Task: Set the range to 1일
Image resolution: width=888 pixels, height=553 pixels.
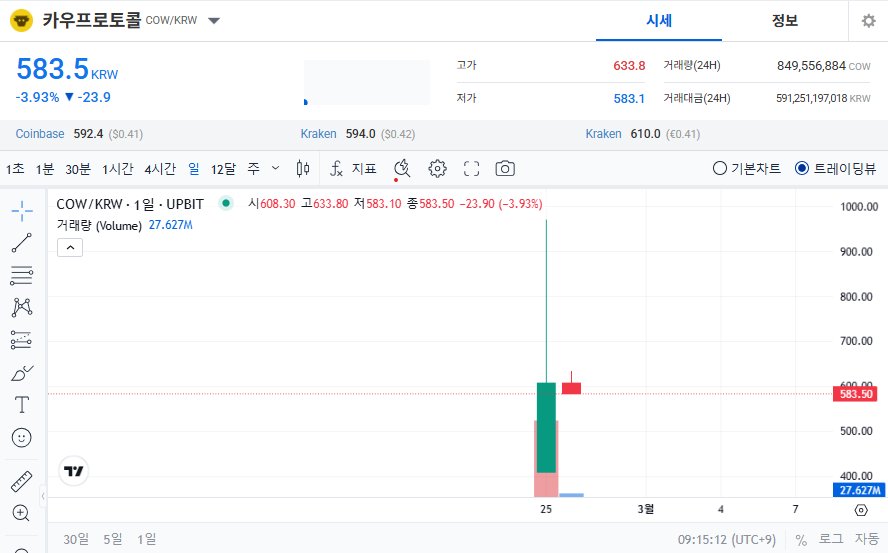Action: pyautogui.click(x=147, y=539)
